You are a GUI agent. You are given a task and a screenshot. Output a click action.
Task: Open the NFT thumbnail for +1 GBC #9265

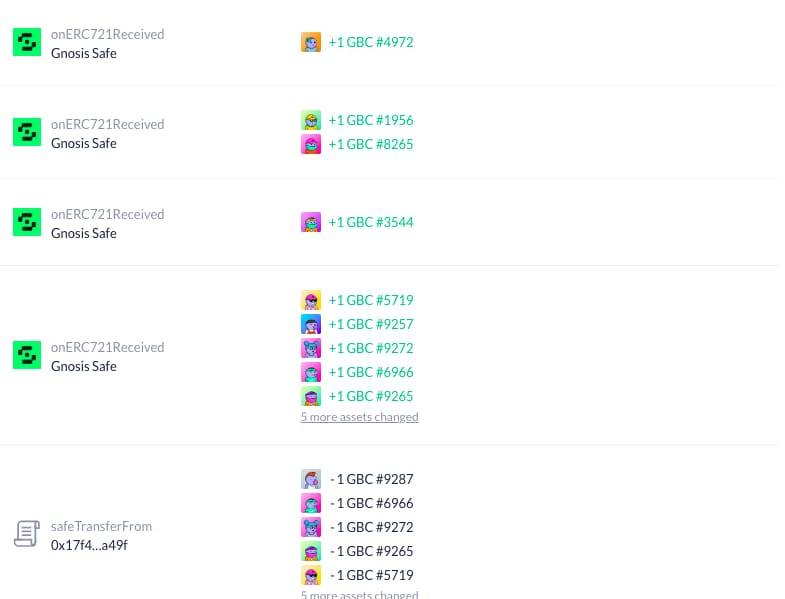tap(311, 396)
